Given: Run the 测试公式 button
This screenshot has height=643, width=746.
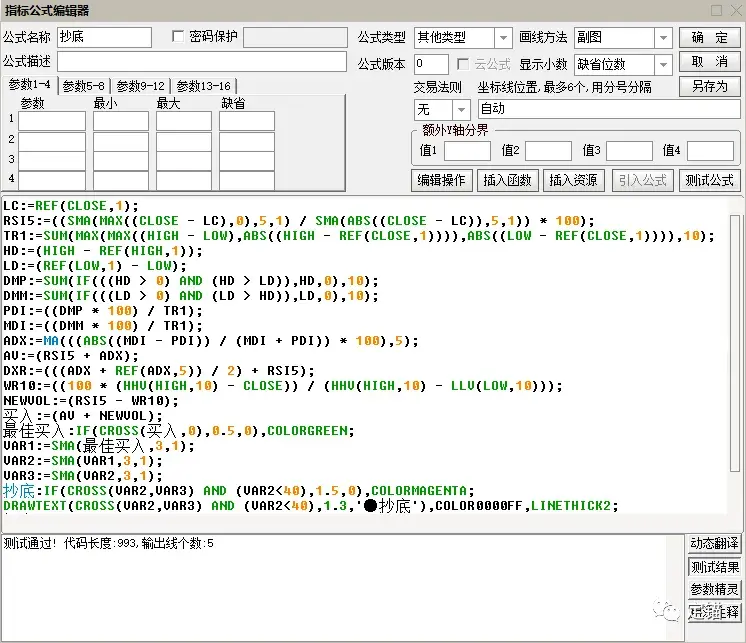Looking at the screenshot, I should tap(709, 180).
